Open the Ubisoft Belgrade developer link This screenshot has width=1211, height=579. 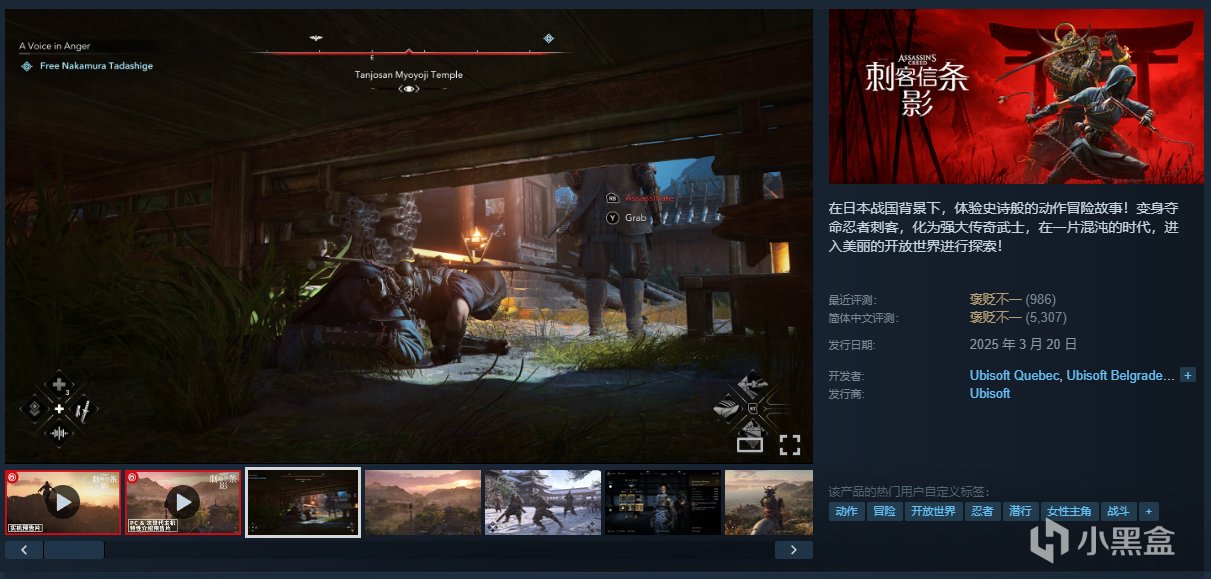[x=1121, y=375]
